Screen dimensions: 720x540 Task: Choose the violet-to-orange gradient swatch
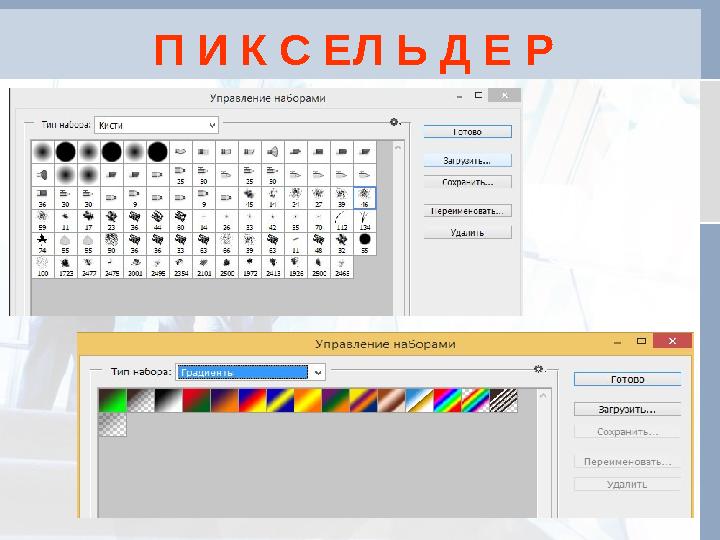pyautogui.click(x=225, y=400)
